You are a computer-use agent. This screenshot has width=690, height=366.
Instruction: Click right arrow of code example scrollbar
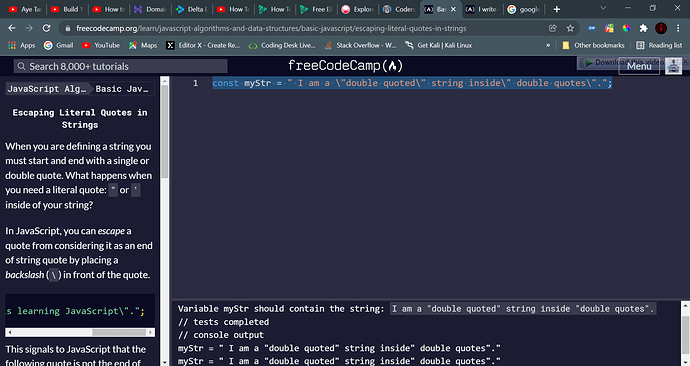(x=150, y=332)
